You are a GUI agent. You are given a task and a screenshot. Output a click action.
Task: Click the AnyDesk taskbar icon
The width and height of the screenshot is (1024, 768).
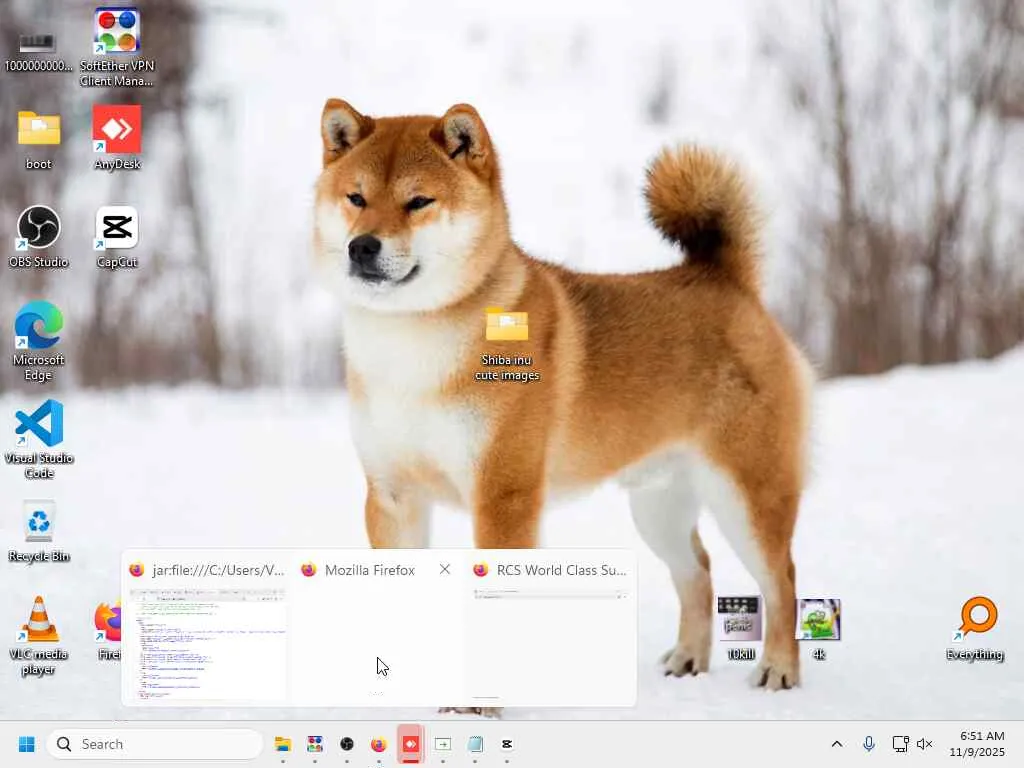411,744
